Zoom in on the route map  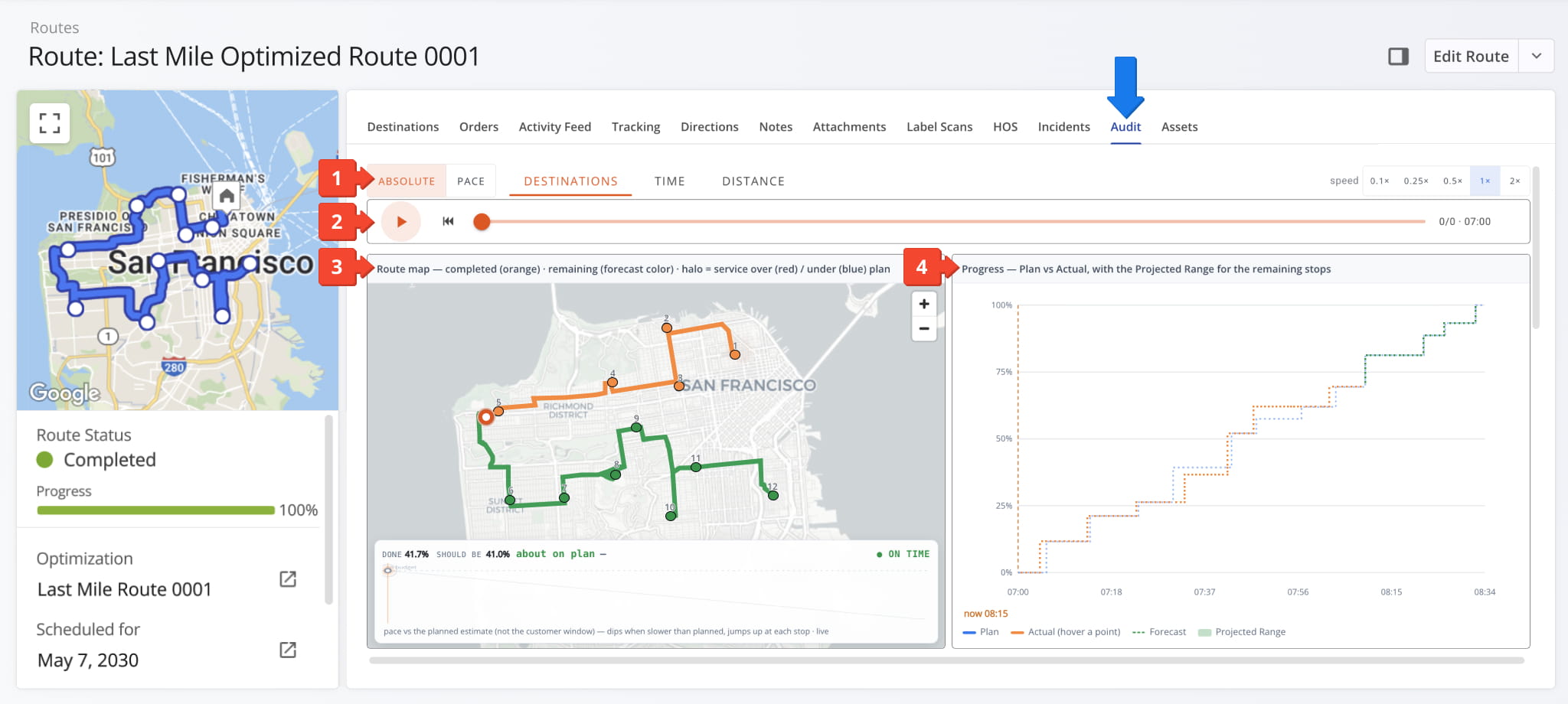(924, 304)
